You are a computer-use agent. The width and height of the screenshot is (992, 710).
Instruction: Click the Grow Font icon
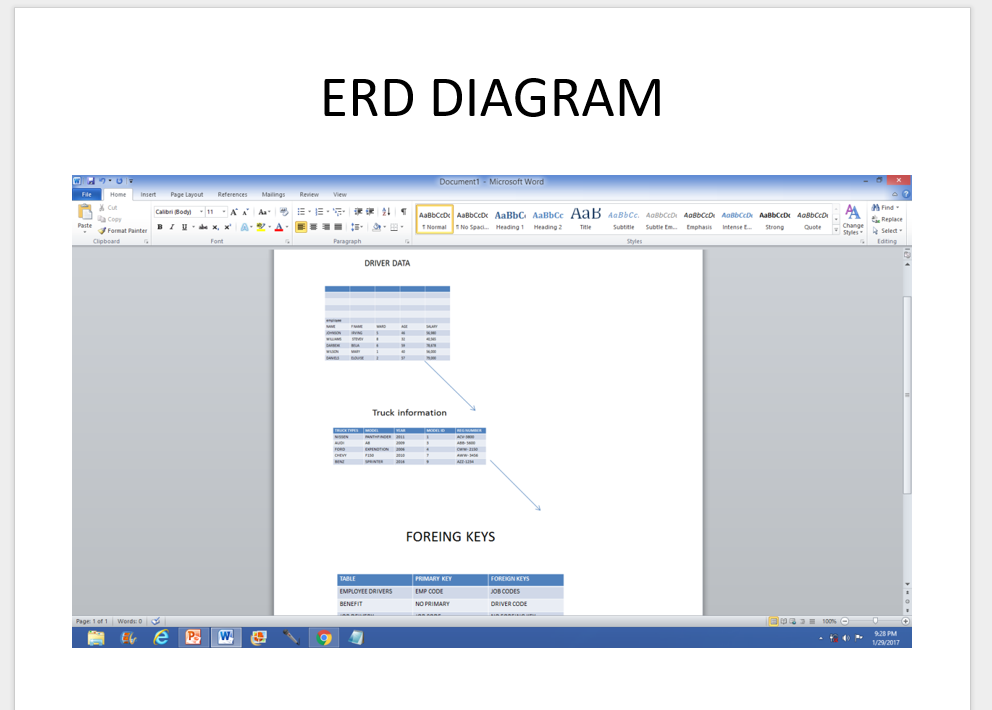(x=234, y=212)
